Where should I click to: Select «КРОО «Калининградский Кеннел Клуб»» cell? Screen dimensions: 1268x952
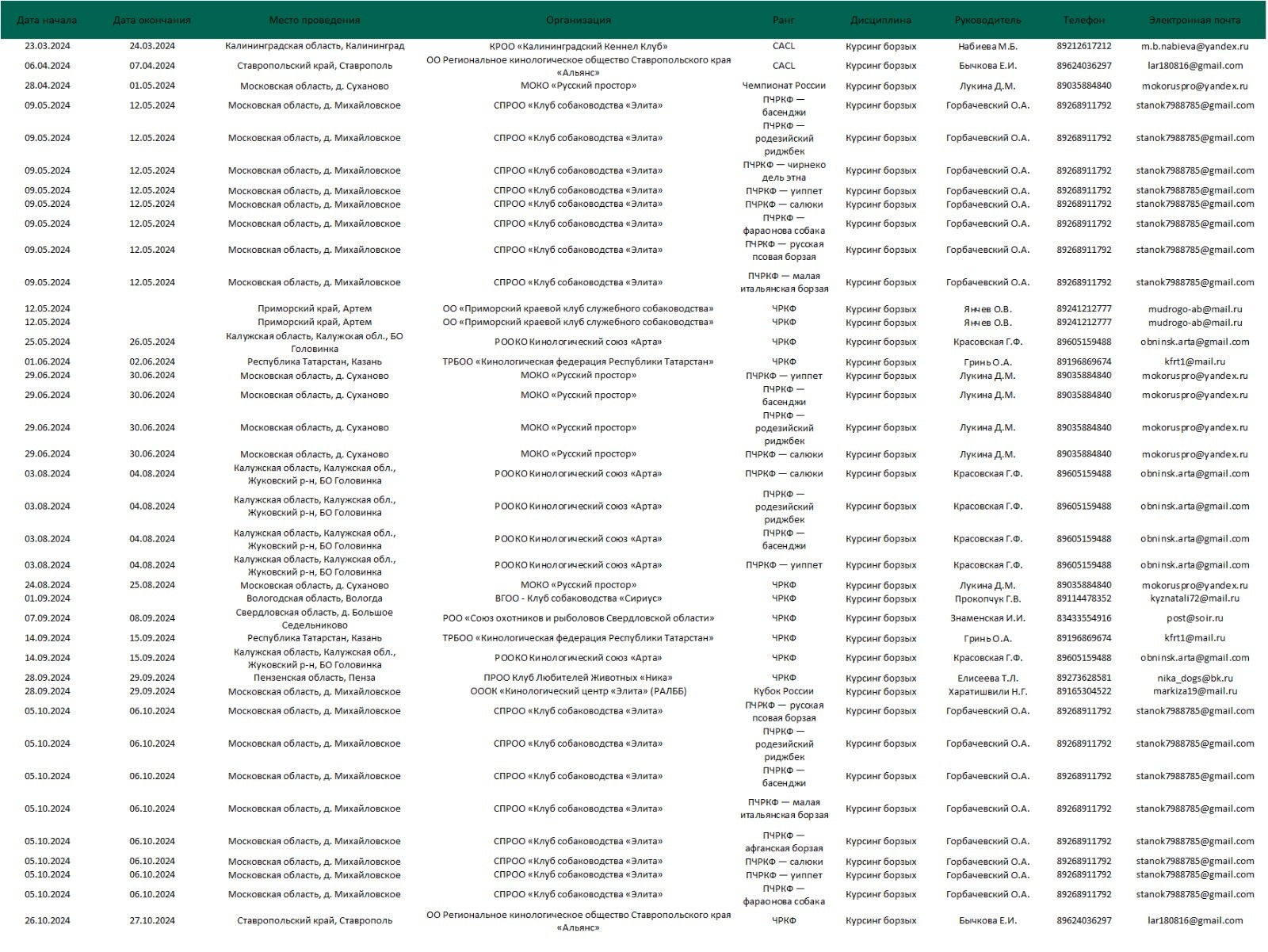coord(579,46)
